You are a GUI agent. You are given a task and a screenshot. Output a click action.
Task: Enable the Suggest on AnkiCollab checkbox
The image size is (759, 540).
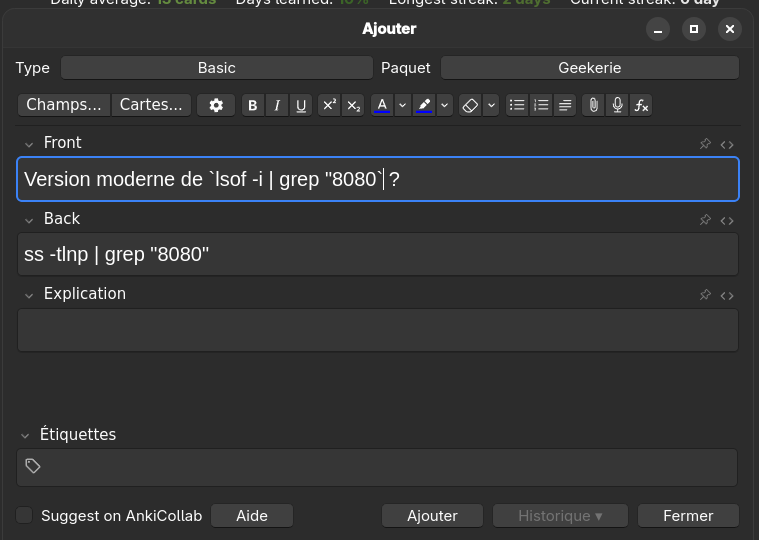(25, 515)
